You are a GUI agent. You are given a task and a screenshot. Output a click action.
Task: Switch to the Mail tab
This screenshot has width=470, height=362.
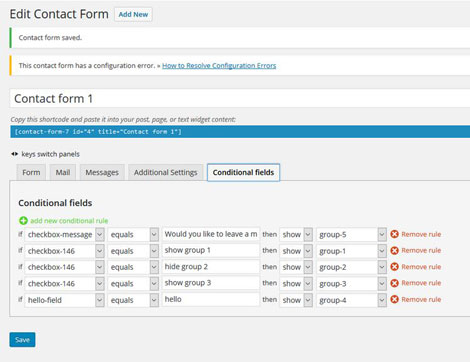coord(63,172)
